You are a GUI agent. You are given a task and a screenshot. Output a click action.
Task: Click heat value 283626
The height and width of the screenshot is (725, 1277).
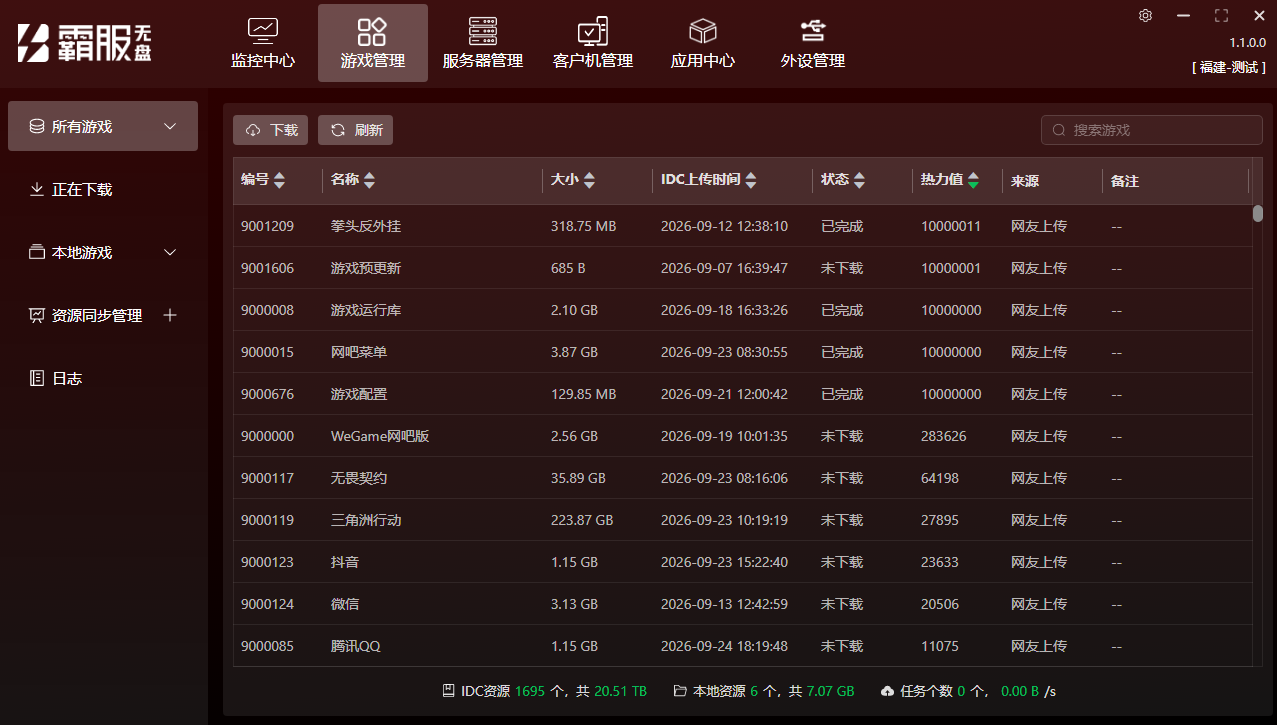(x=944, y=436)
